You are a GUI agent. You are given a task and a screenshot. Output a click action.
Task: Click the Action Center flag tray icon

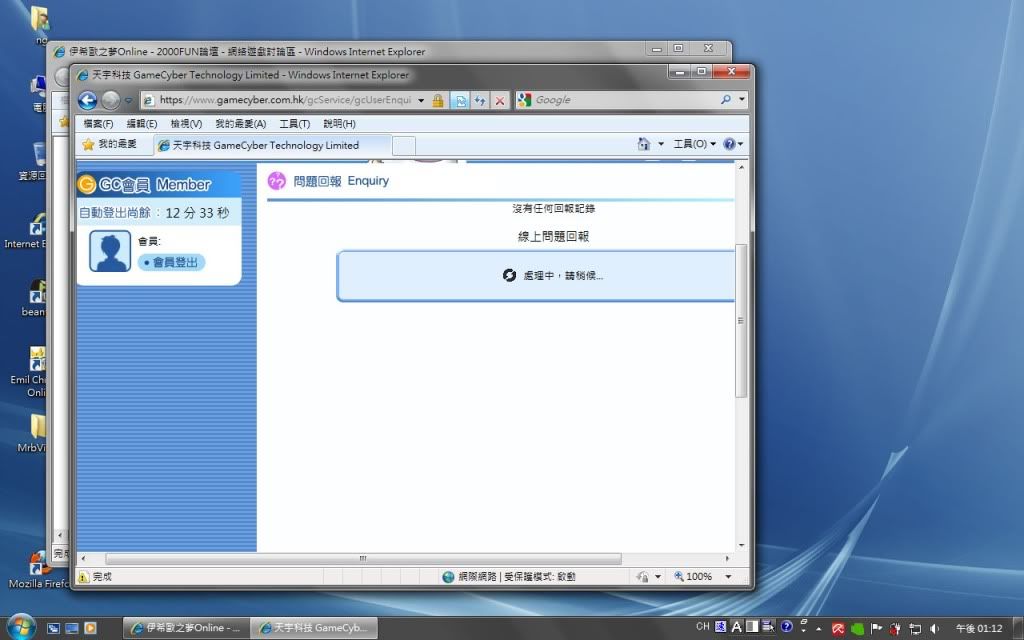pyautogui.click(x=876, y=628)
